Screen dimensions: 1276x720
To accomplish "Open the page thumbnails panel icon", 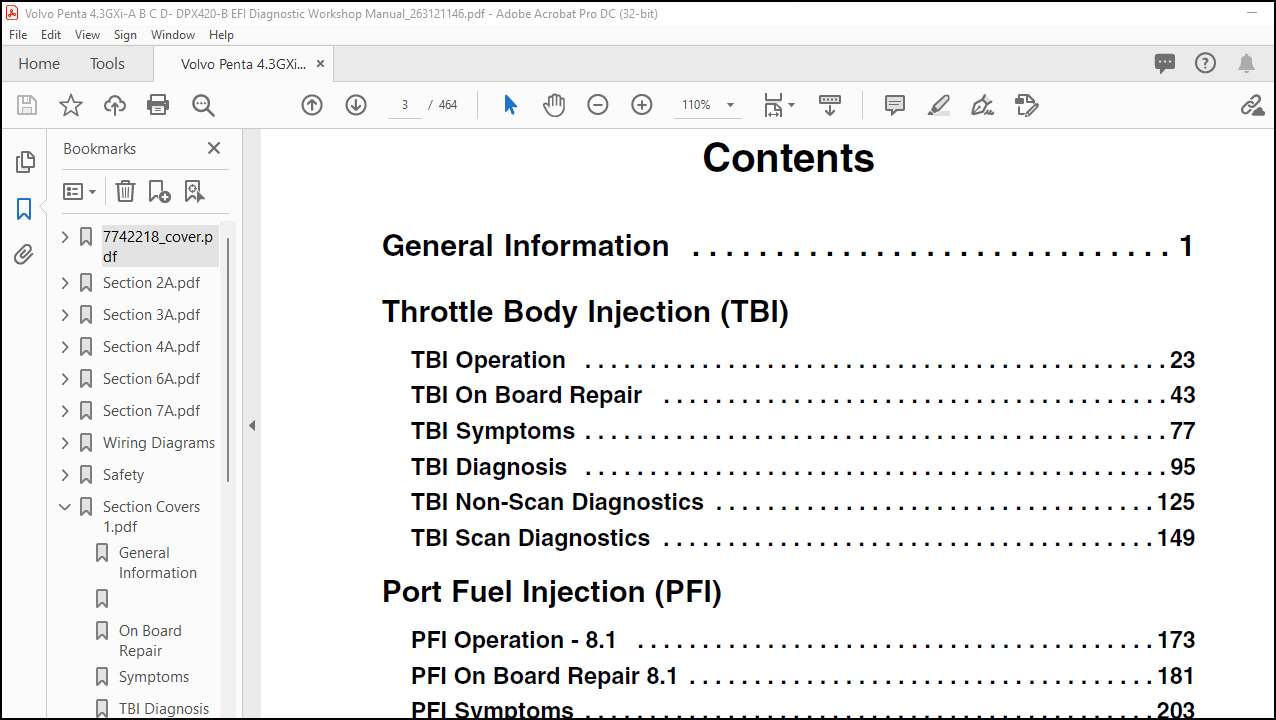I will pos(25,162).
